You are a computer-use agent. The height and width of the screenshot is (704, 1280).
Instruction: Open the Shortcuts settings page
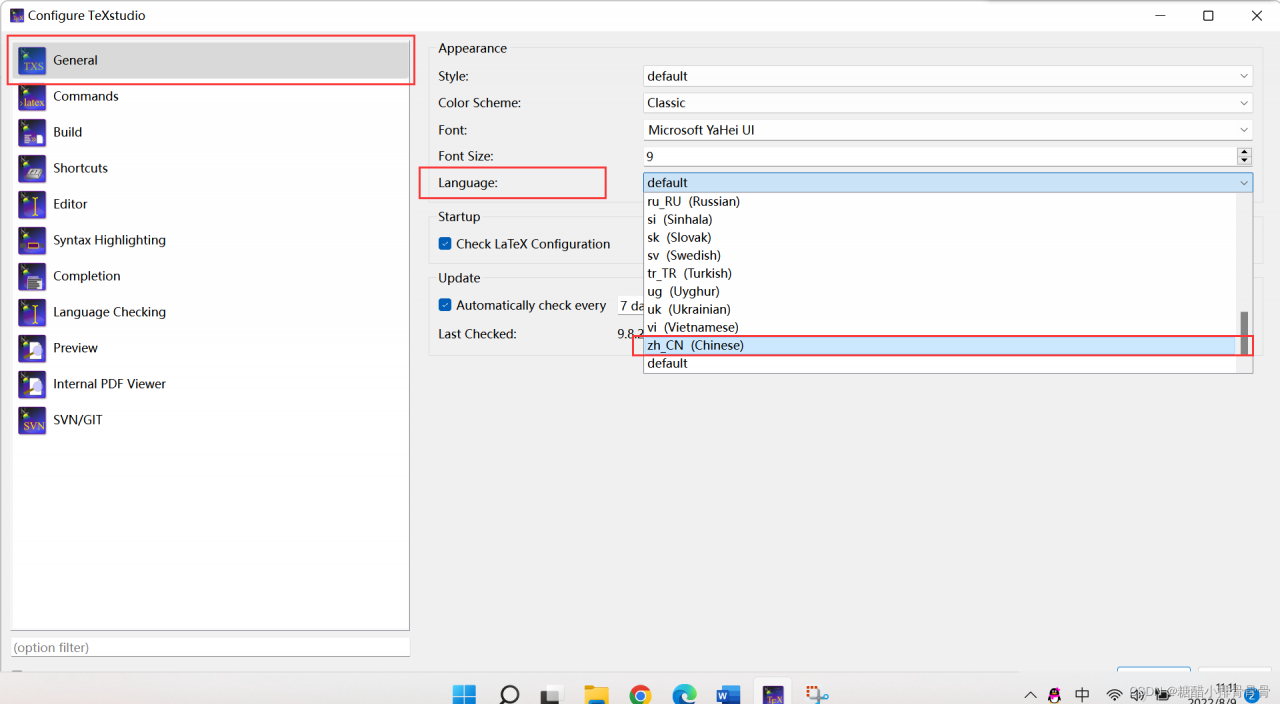[210, 168]
